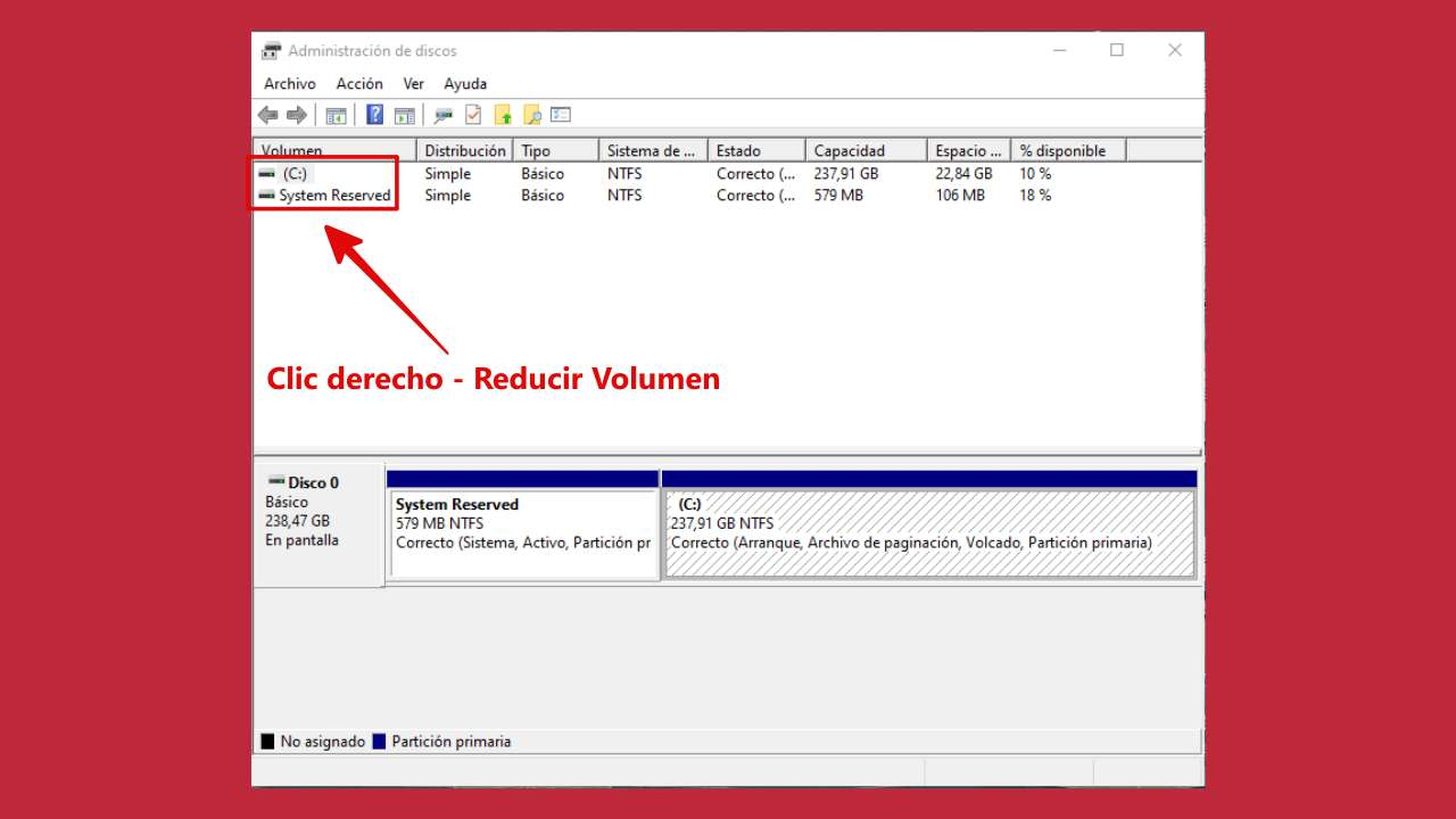This screenshot has width=1456, height=819.
Task: Sort by the Estado column header
Action: click(x=756, y=151)
